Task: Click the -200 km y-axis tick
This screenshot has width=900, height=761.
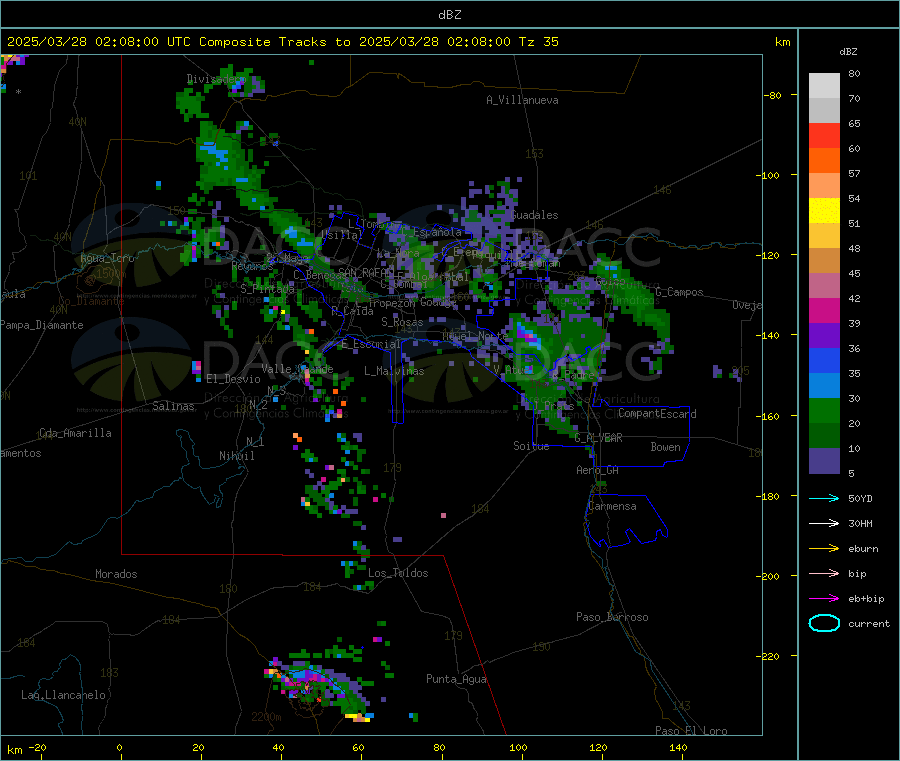Action: (769, 576)
